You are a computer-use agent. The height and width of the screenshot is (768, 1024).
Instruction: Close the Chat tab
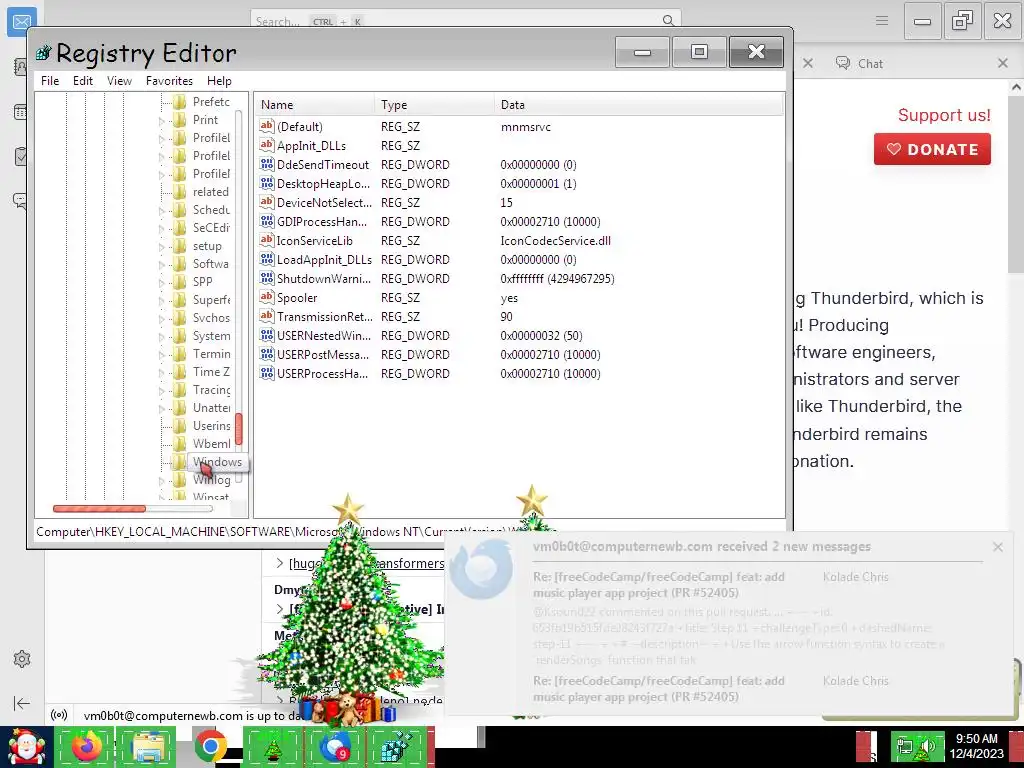(x=1003, y=63)
